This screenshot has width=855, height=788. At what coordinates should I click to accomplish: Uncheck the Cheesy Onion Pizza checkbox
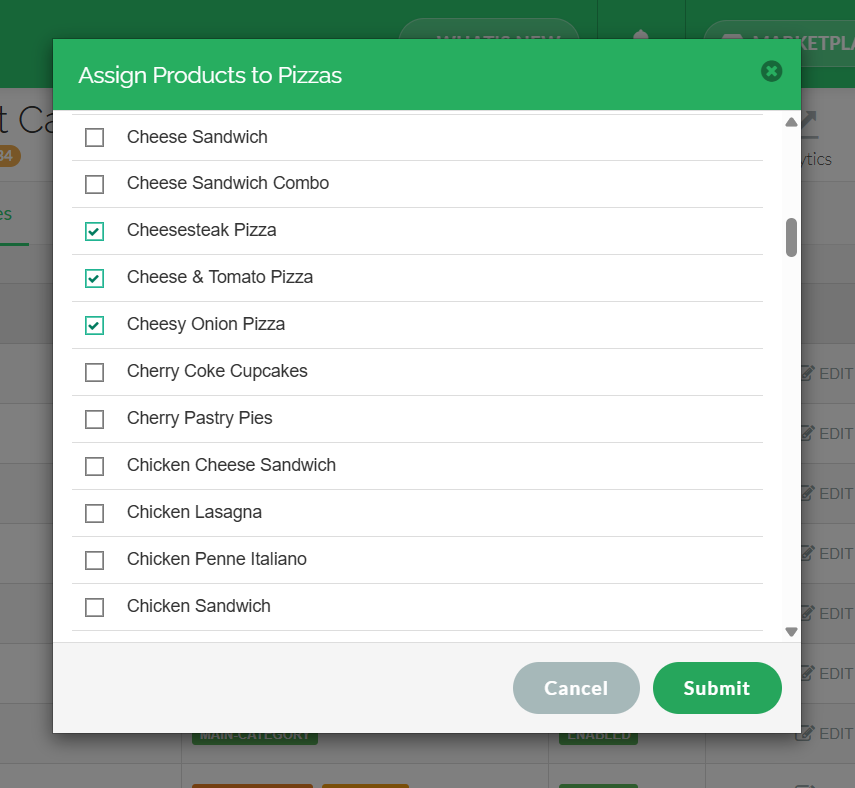[94, 325]
